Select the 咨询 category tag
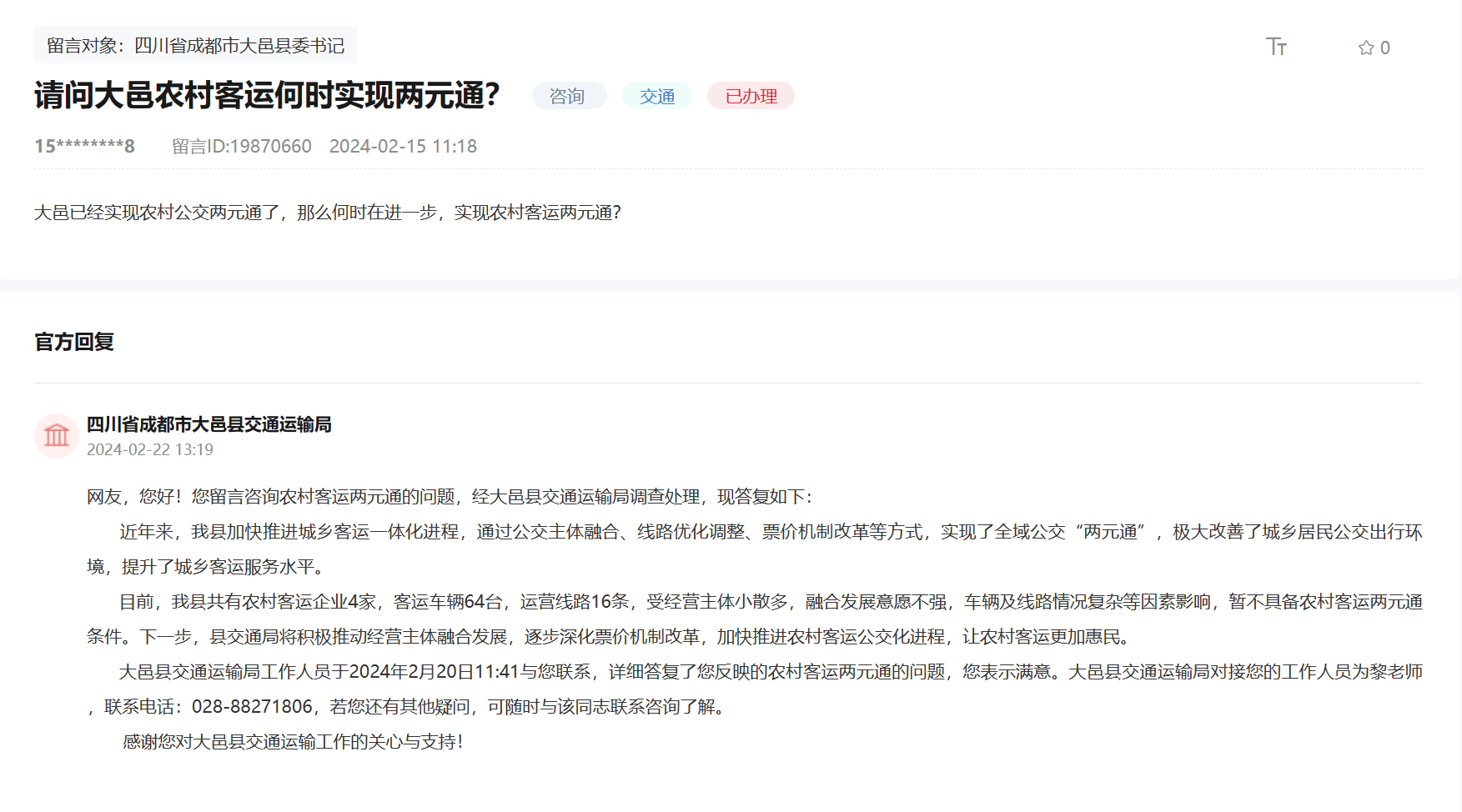The width and height of the screenshot is (1462, 812). pyautogui.click(x=569, y=96)
